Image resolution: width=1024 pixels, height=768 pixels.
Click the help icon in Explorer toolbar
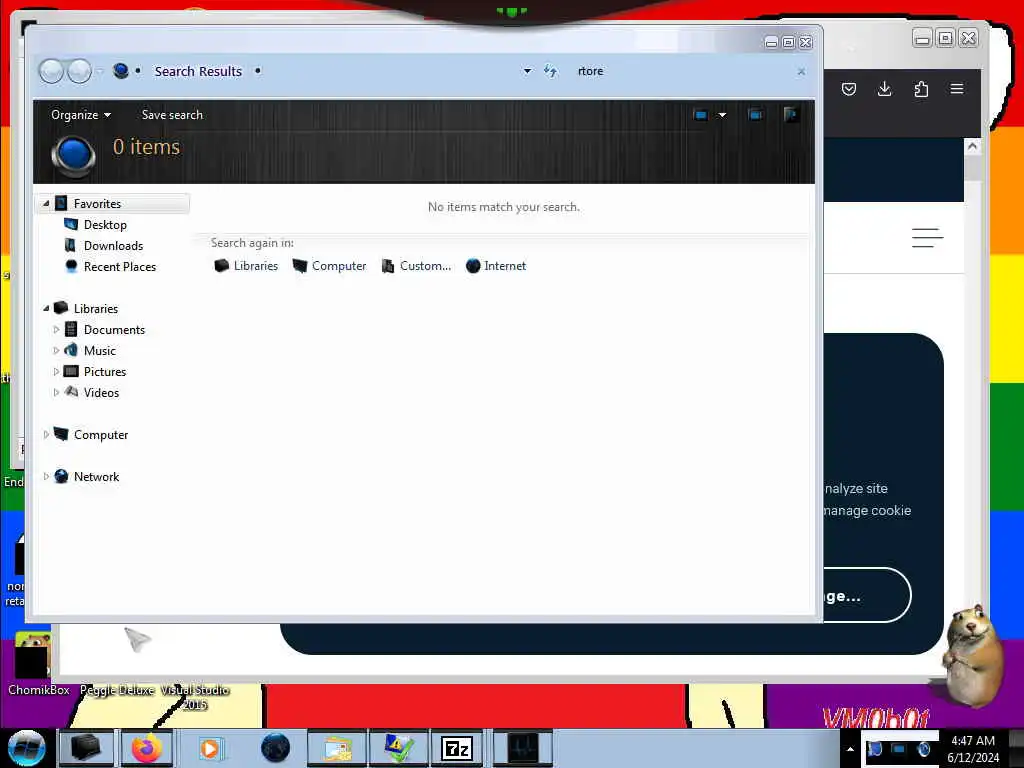coord(791,115)
